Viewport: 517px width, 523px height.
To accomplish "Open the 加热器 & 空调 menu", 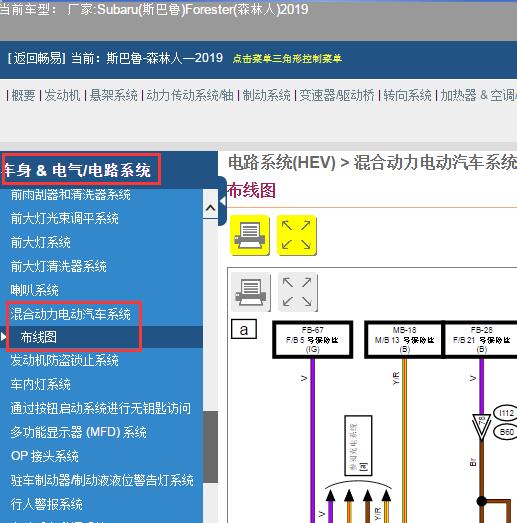I will pos(478,95).
